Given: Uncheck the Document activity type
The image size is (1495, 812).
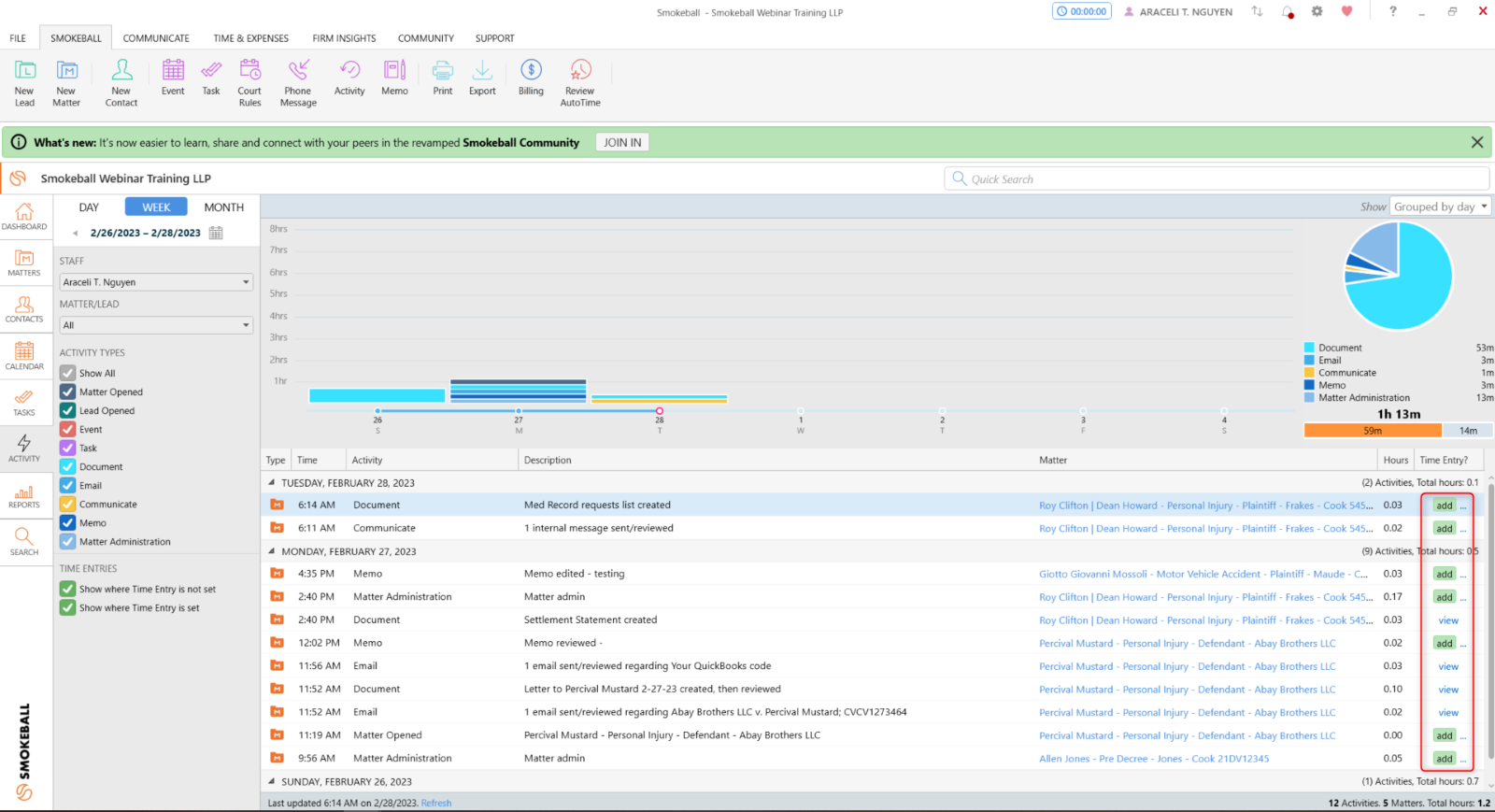Looking at the screenshot, I should [67, 466].
